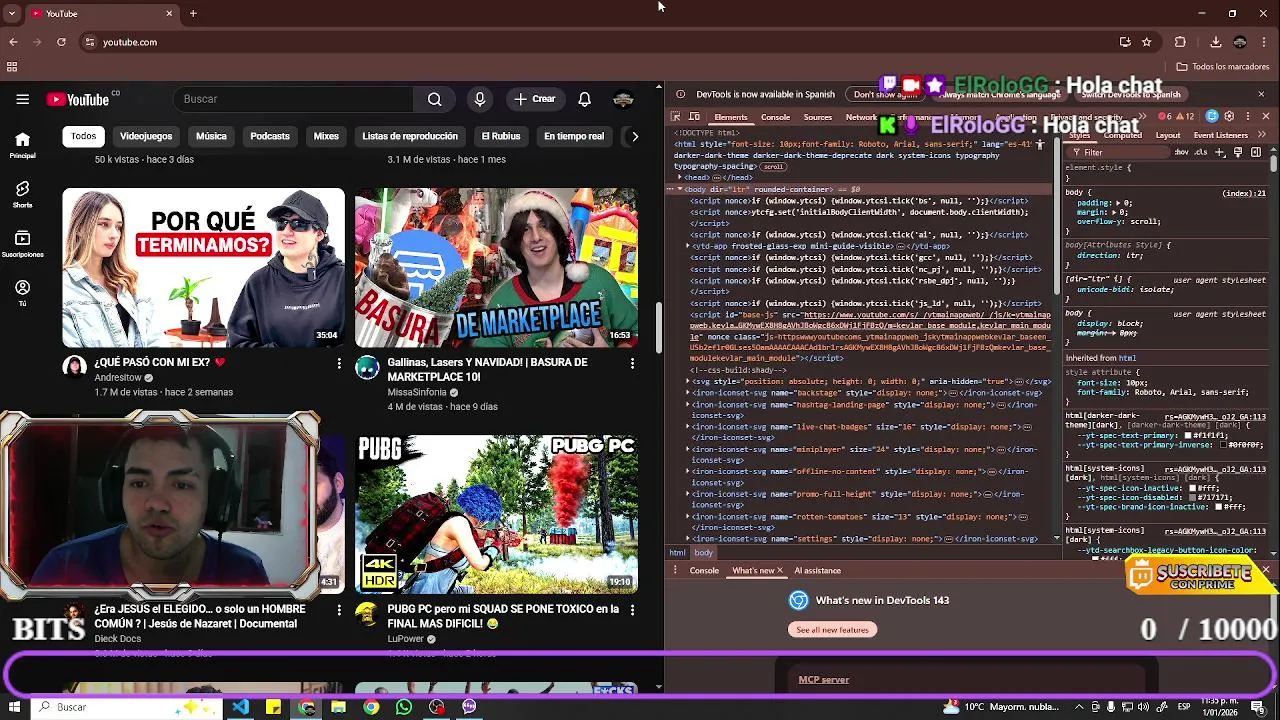
Task: Open DevTools AI assistance icon in toolbar
Action: (1212, 117)
